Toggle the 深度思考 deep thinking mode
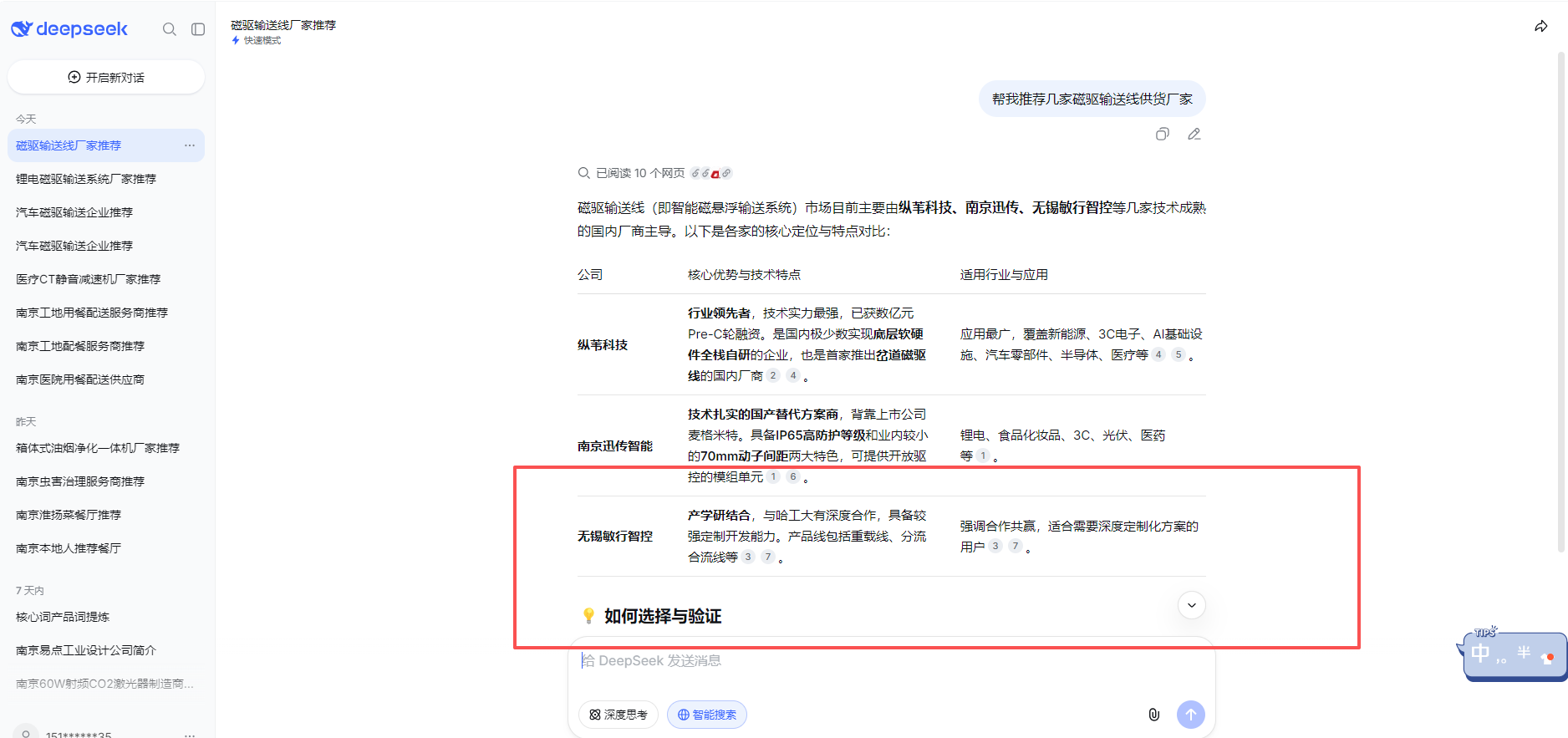This screenshot has width=1568, height=738. (619, 715)
